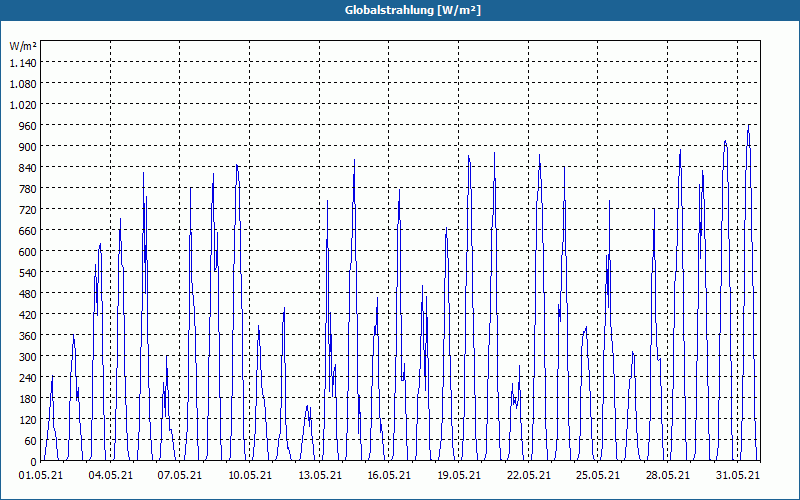Click the highest radiation peak near 31.05.21
This screenshot has height=500, width=800.
pos(748,126)
